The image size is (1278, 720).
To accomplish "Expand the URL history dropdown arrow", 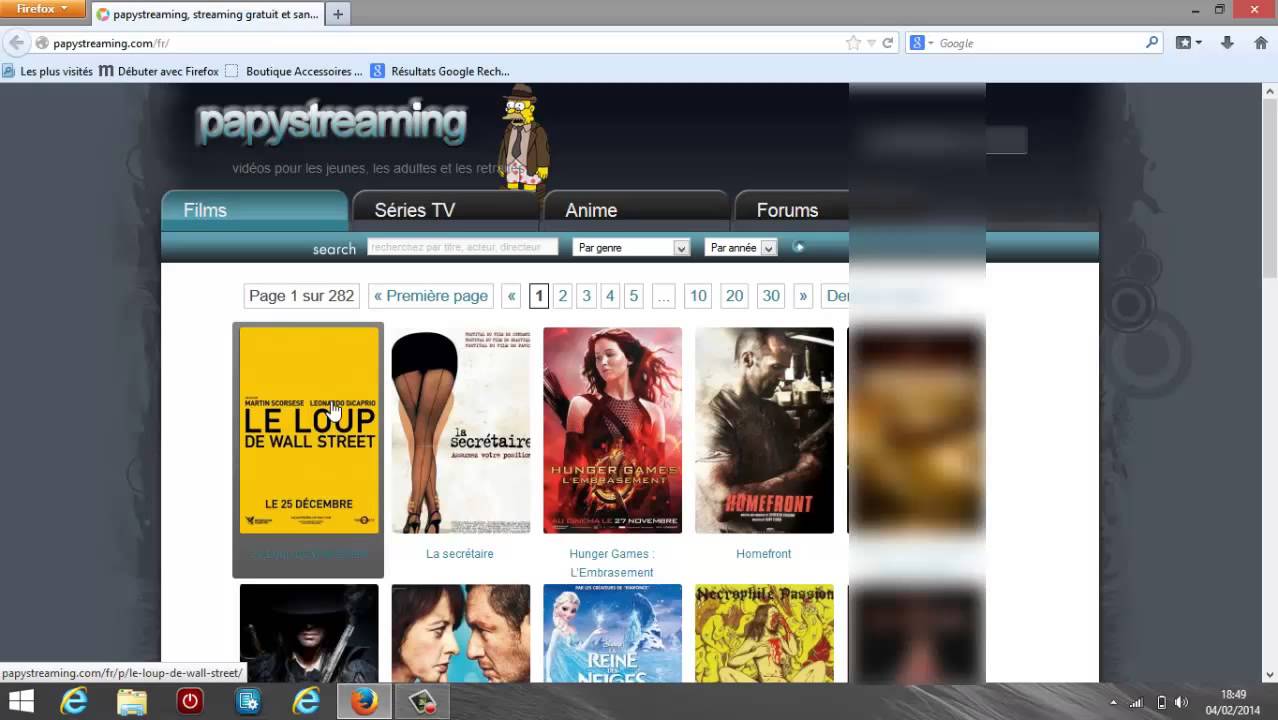I will (x=871, y=43).
